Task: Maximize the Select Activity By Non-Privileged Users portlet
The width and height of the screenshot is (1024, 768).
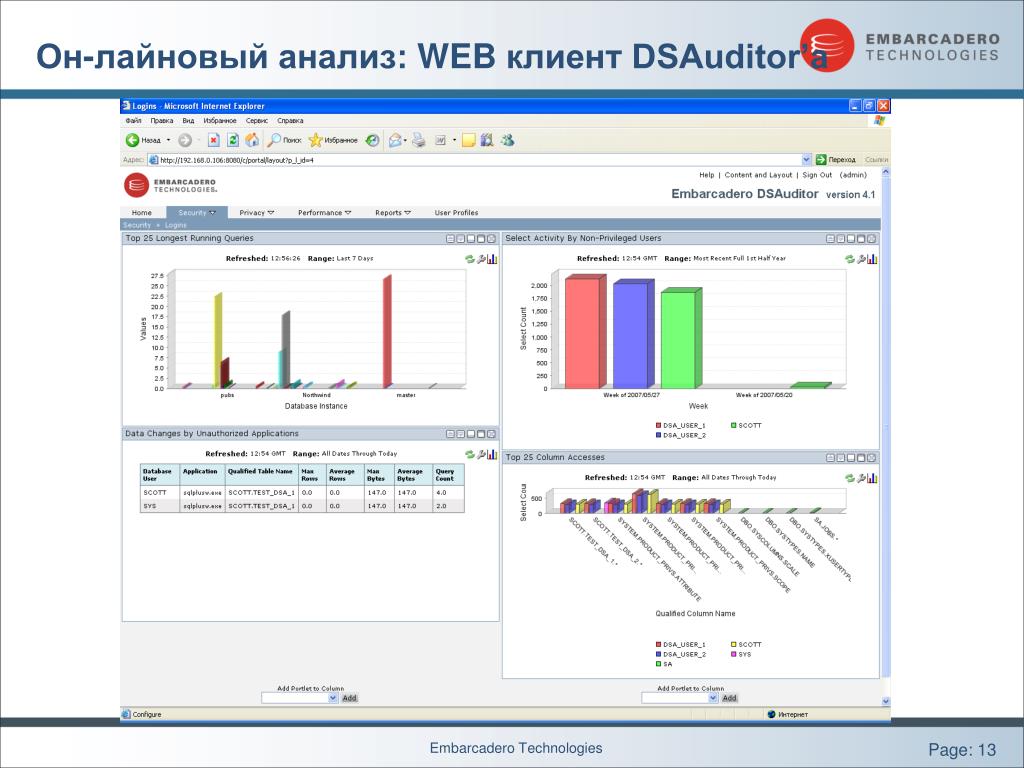Action: 861,239
